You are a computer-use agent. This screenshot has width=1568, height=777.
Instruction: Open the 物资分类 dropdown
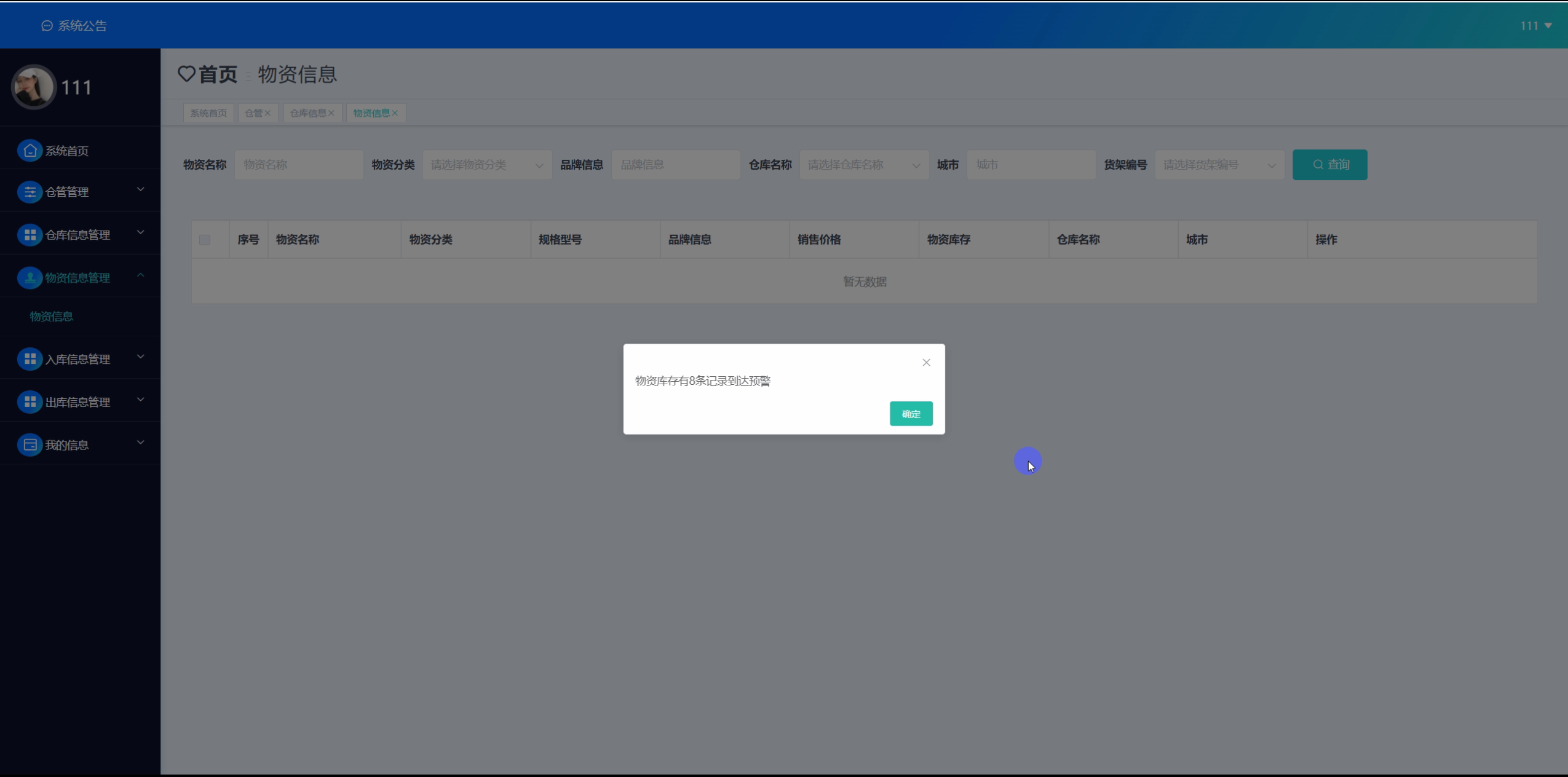click(486, 165)
